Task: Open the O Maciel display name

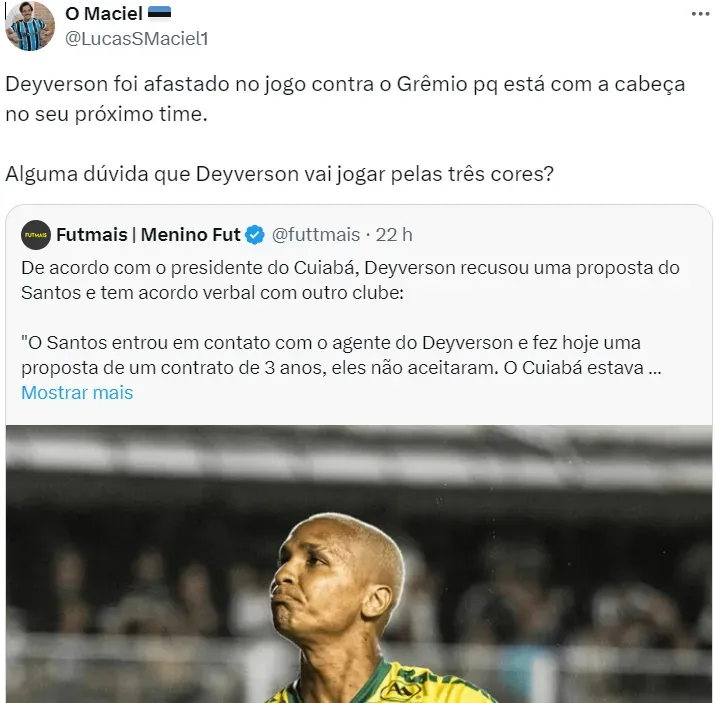Action: (104, 14)
